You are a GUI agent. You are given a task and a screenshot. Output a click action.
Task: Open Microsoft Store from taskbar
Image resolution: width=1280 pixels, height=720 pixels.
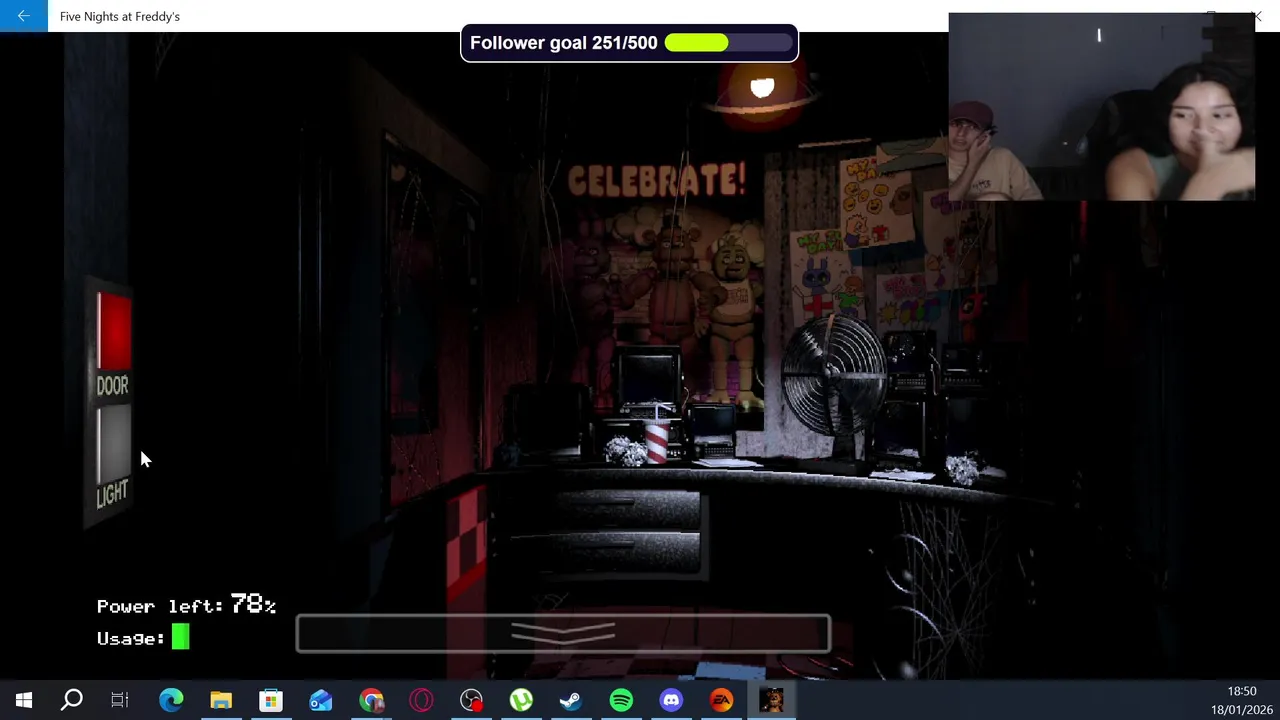[x=271, y=700]
